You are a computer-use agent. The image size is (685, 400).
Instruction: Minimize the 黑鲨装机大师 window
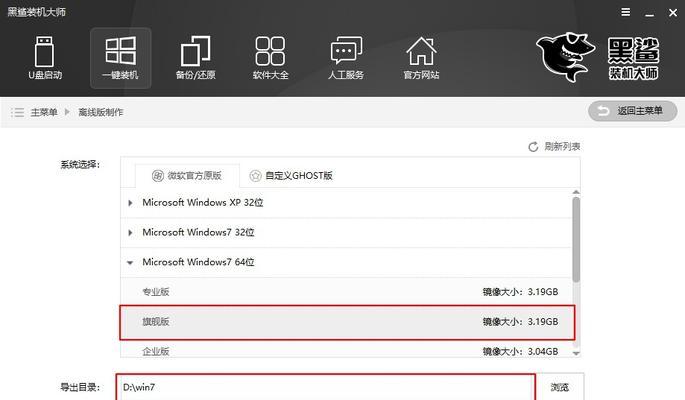650,13
